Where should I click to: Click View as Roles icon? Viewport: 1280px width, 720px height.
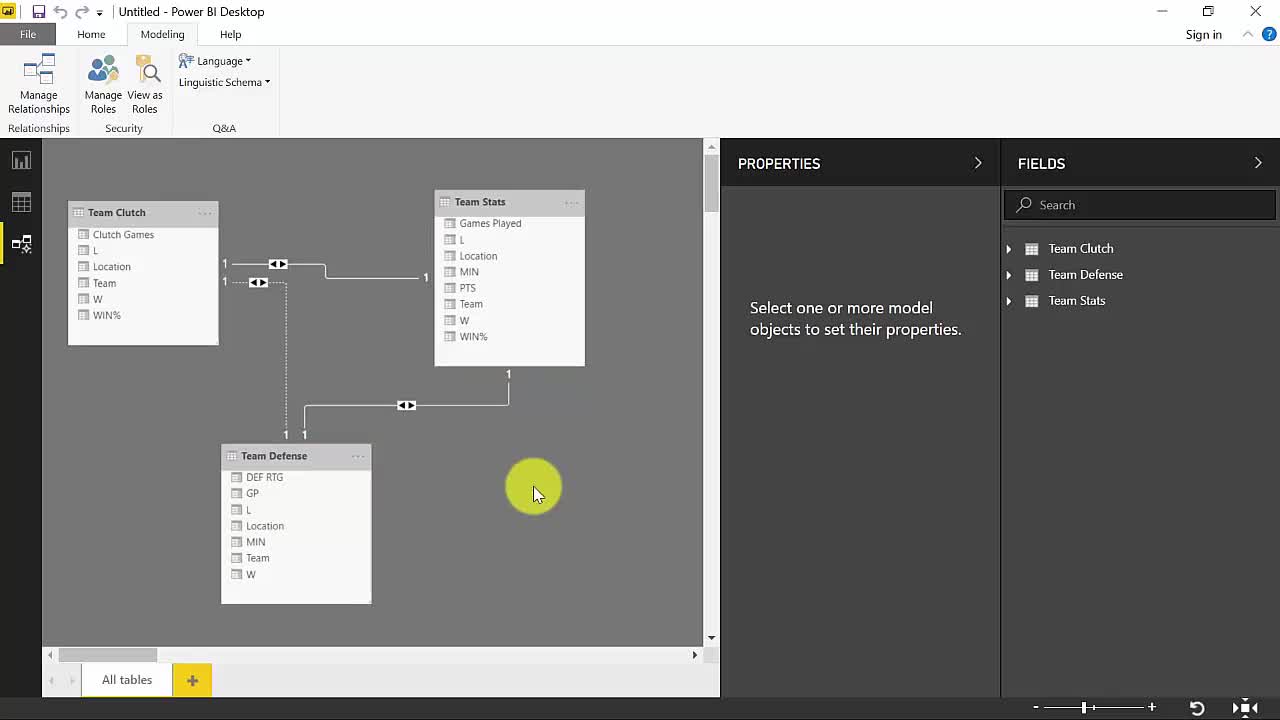(x=146, y=85)
